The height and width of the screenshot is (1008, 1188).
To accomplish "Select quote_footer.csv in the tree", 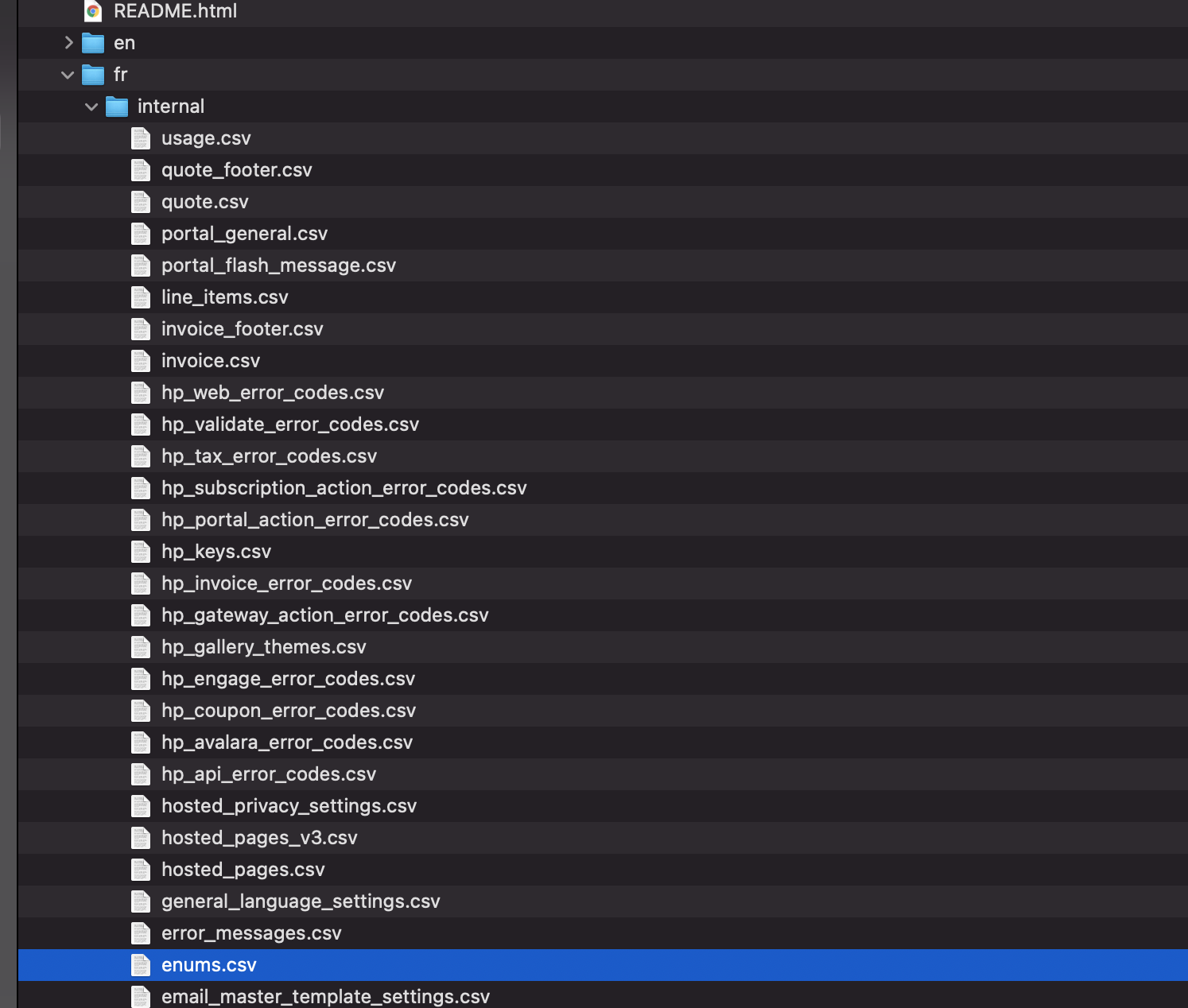I will (236, 170).
